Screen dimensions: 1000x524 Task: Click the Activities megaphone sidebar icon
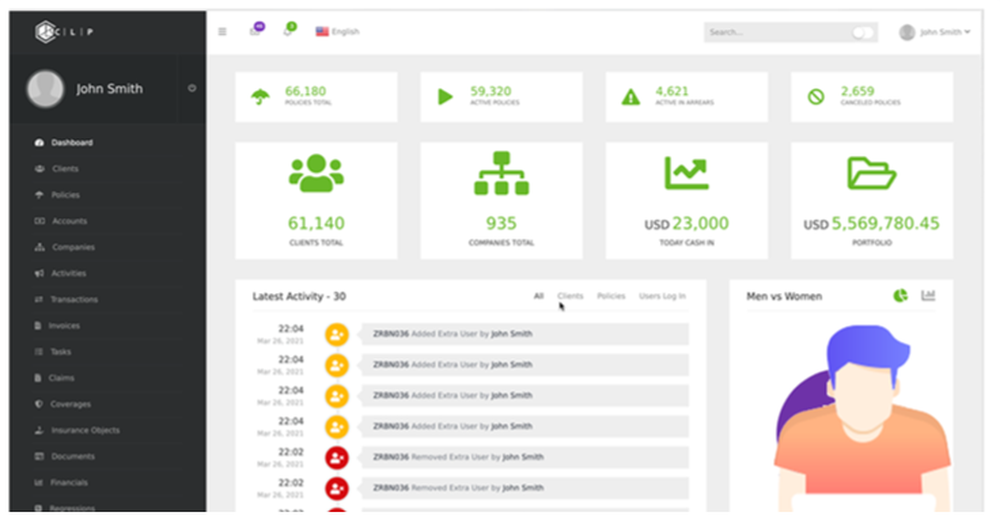click(x=39, y=273)
